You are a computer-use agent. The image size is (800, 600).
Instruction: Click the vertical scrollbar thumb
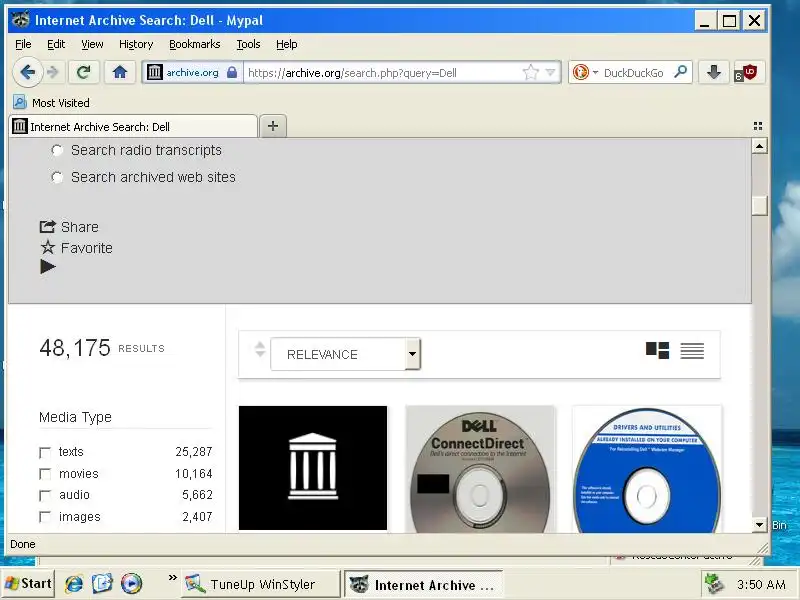(759, 205)
